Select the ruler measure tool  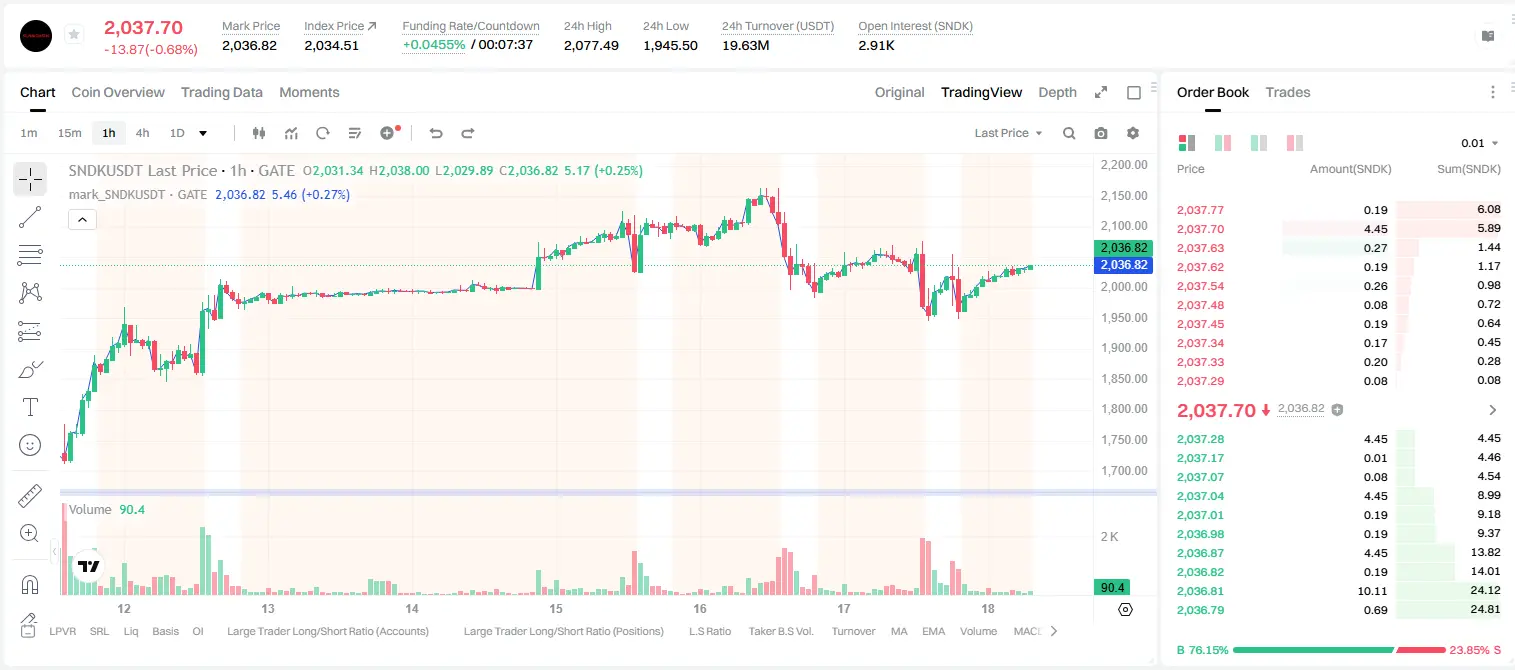pos(30,496)
